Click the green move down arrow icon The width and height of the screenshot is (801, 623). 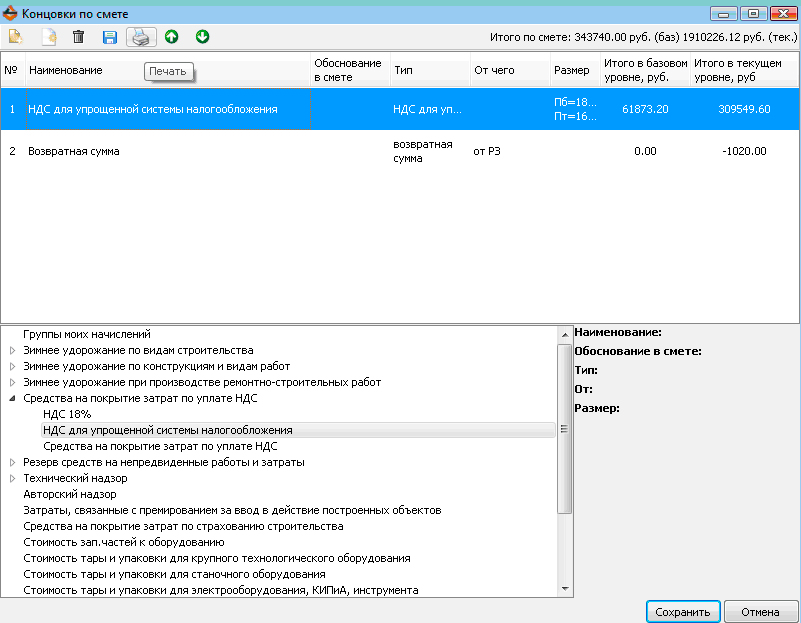click(202, 37)
